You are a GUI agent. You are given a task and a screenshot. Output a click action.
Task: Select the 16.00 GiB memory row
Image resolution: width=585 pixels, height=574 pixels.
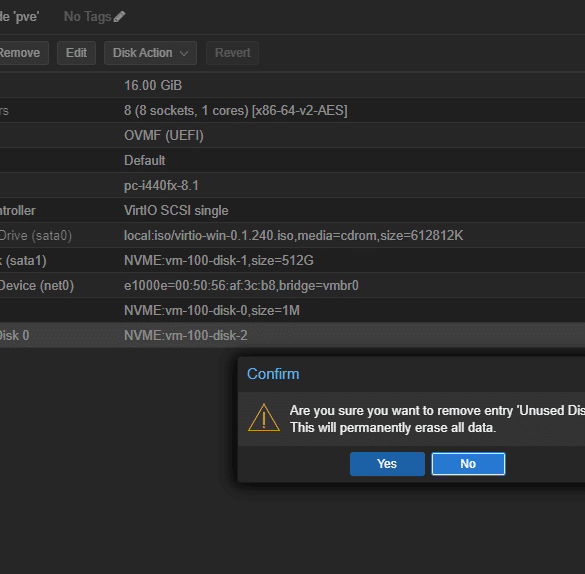click(x=292, y=85)
